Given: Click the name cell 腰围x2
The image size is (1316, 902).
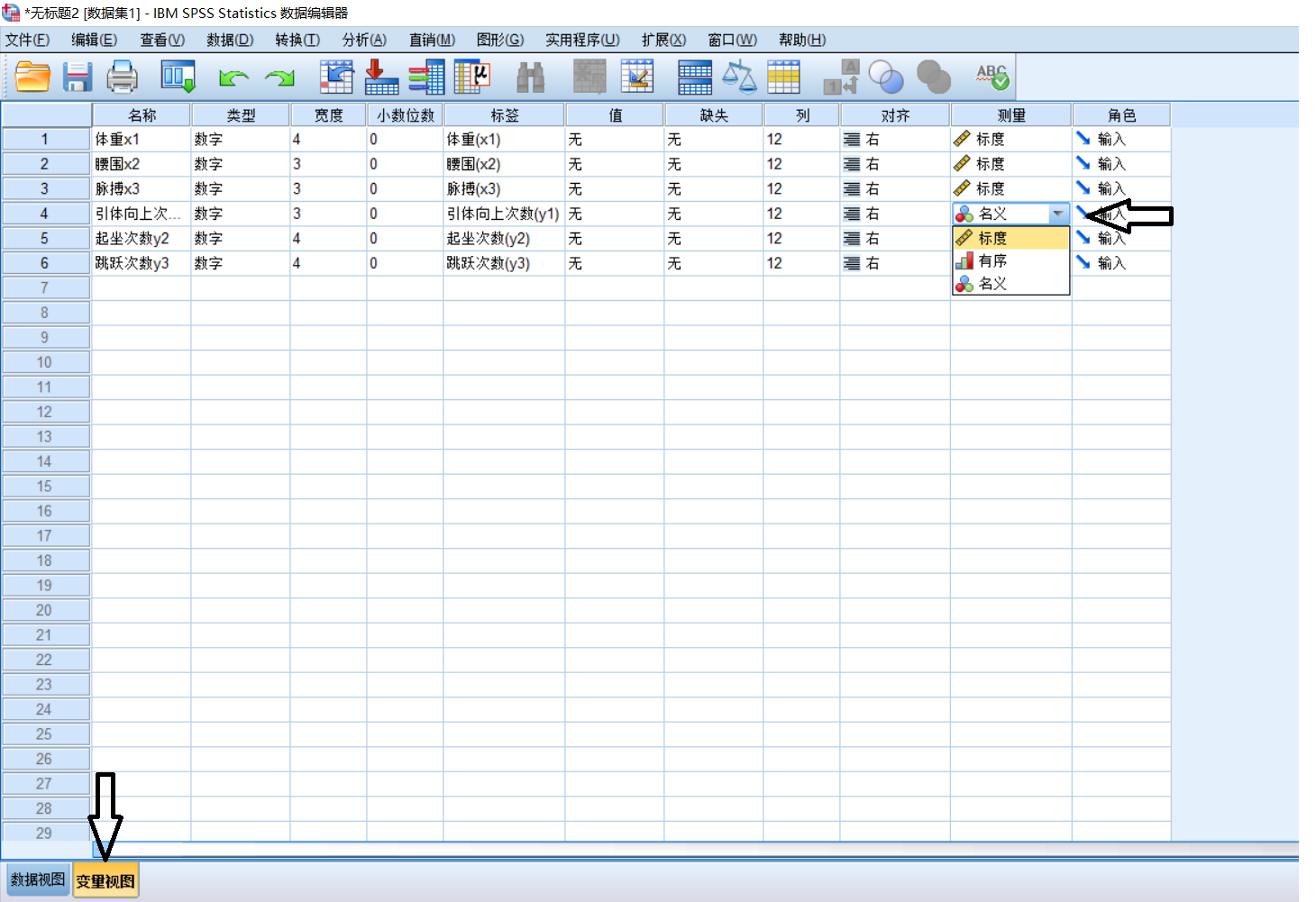Looking at the screenshot, I should 142,164.
